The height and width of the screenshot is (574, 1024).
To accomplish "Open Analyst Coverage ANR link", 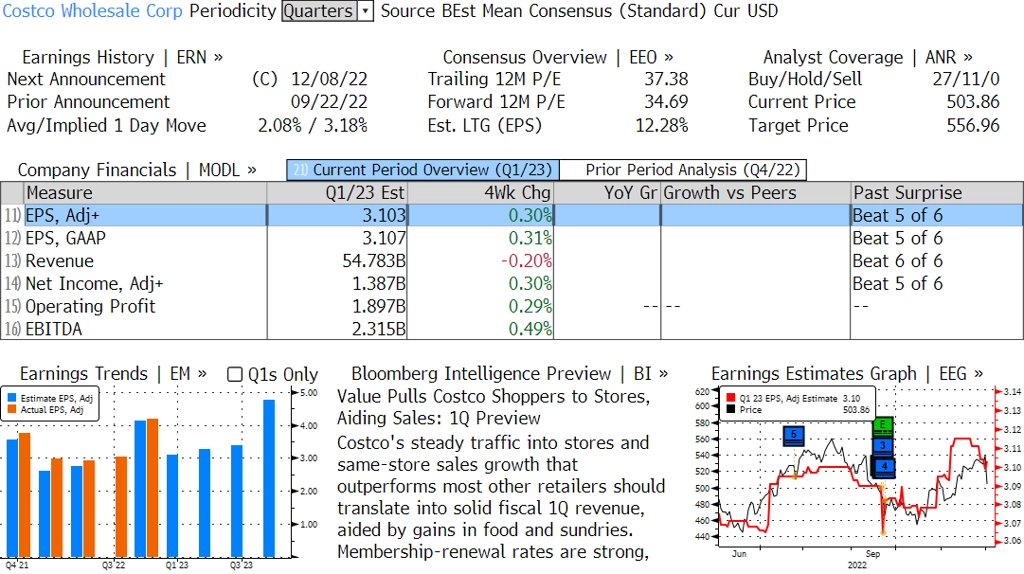I will (x=868, y=57).
